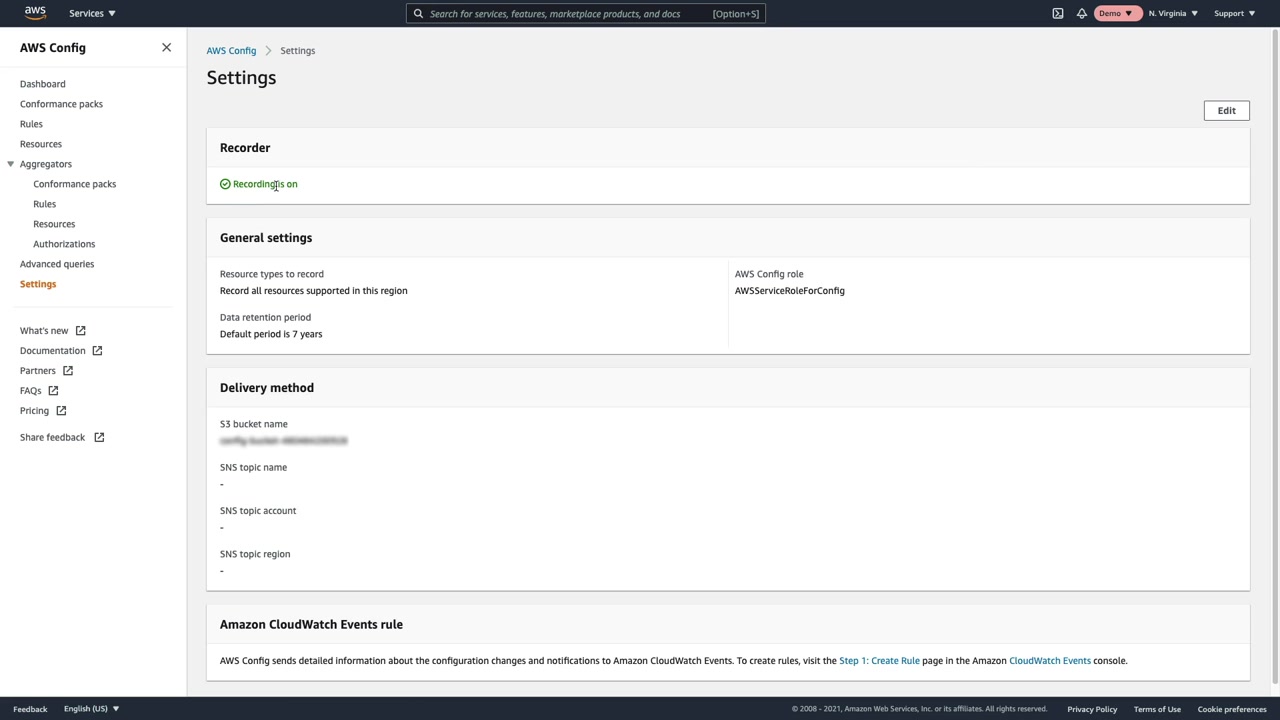This screenshot has height=720, width=1280.
Task: Open the Pricing link
Action: pos(34,411)
